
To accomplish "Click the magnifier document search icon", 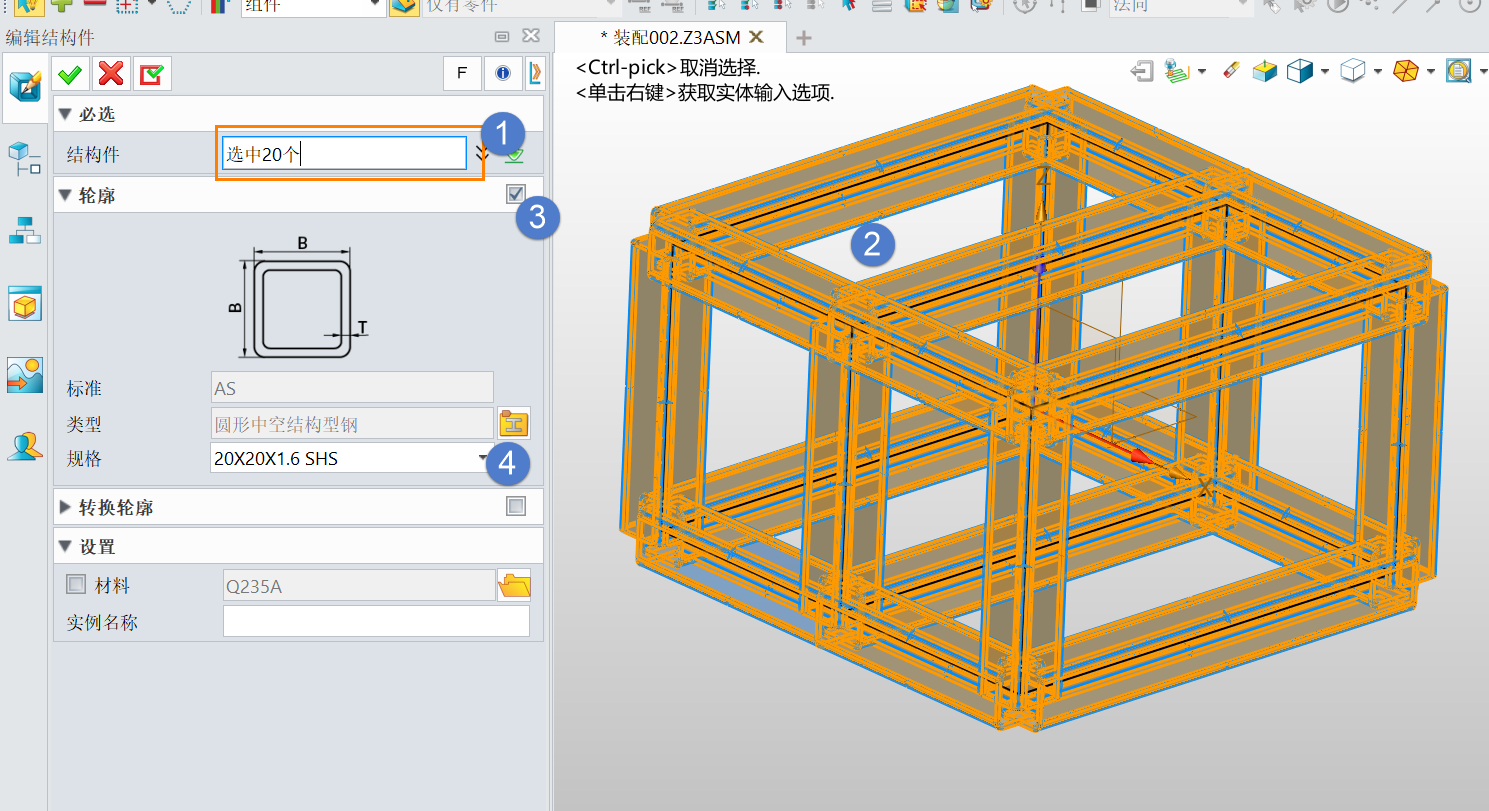I will pos(1460,71).
